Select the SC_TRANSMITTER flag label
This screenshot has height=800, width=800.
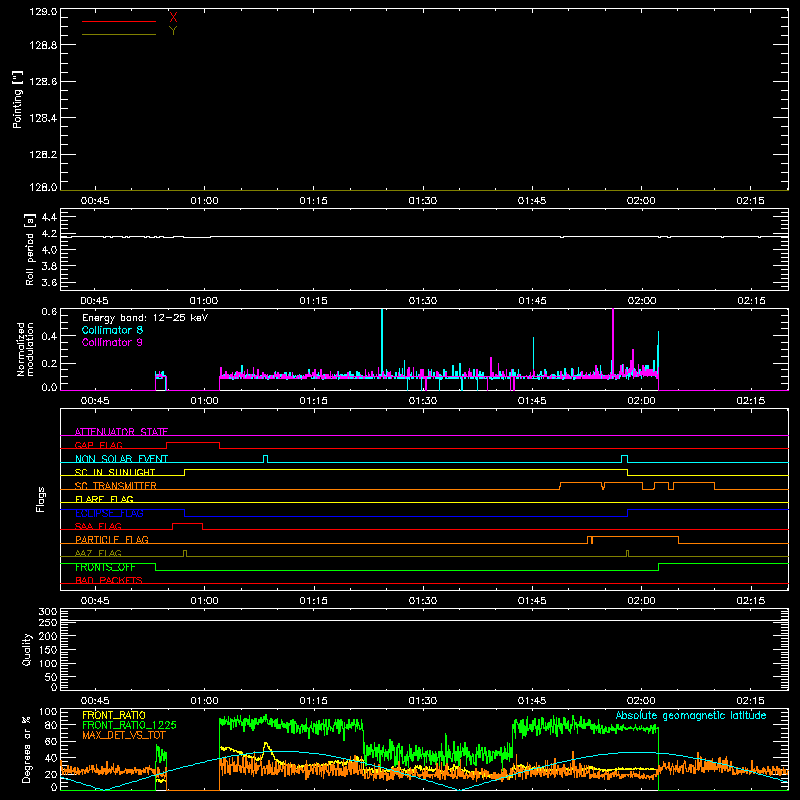coord(116,486)
